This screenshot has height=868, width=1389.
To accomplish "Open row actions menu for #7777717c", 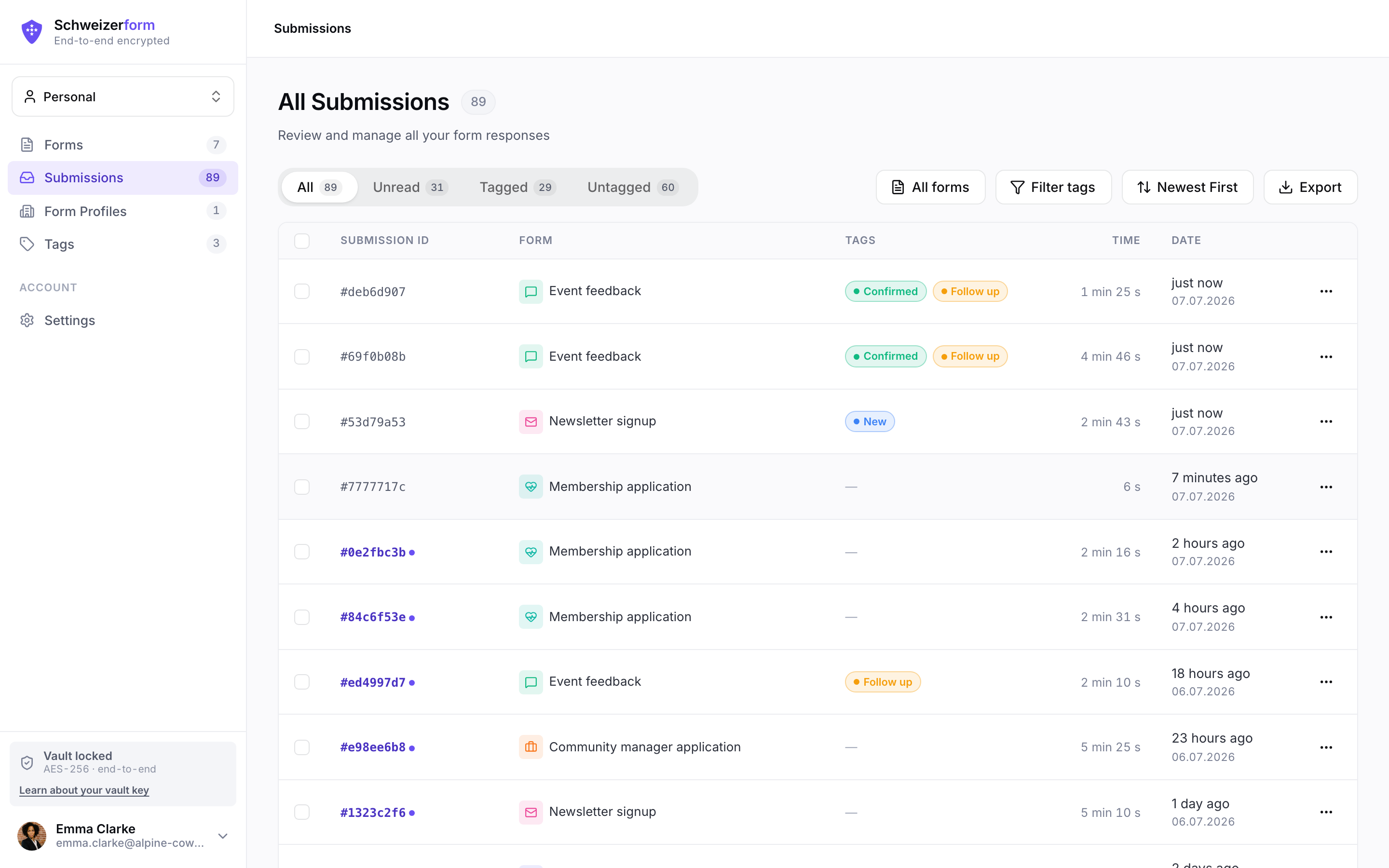I will tap(1326, 487).
